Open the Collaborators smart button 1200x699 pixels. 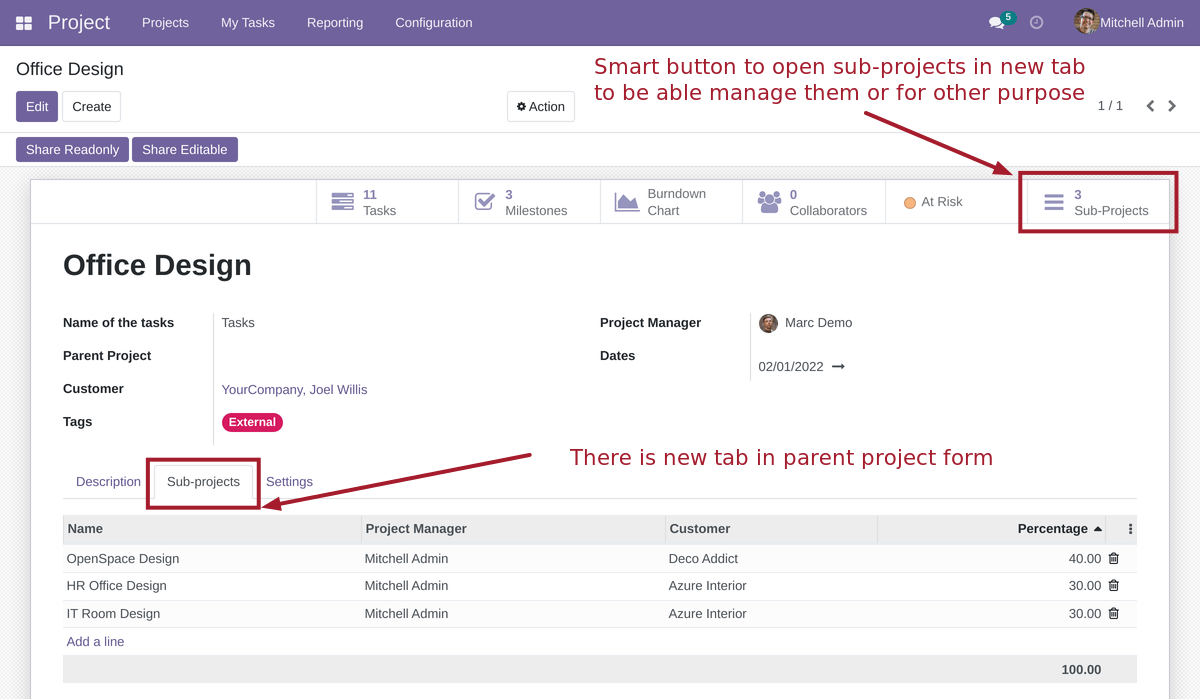[x=814, y=201]
